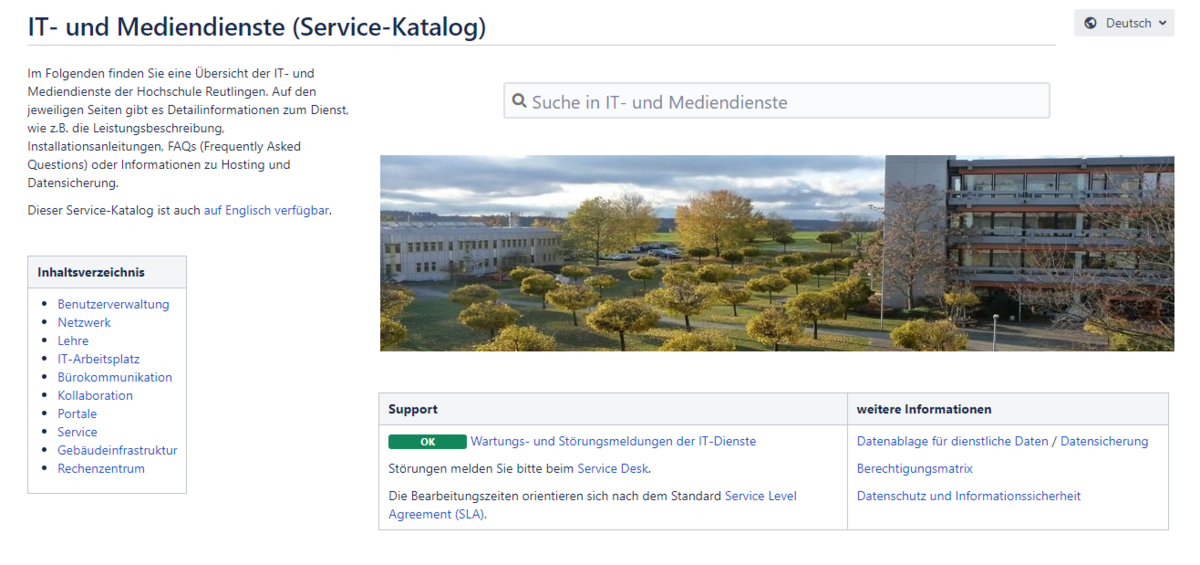Click the Service Desk link
This screenshot has width=1200, height=565.
coord(613,468)
